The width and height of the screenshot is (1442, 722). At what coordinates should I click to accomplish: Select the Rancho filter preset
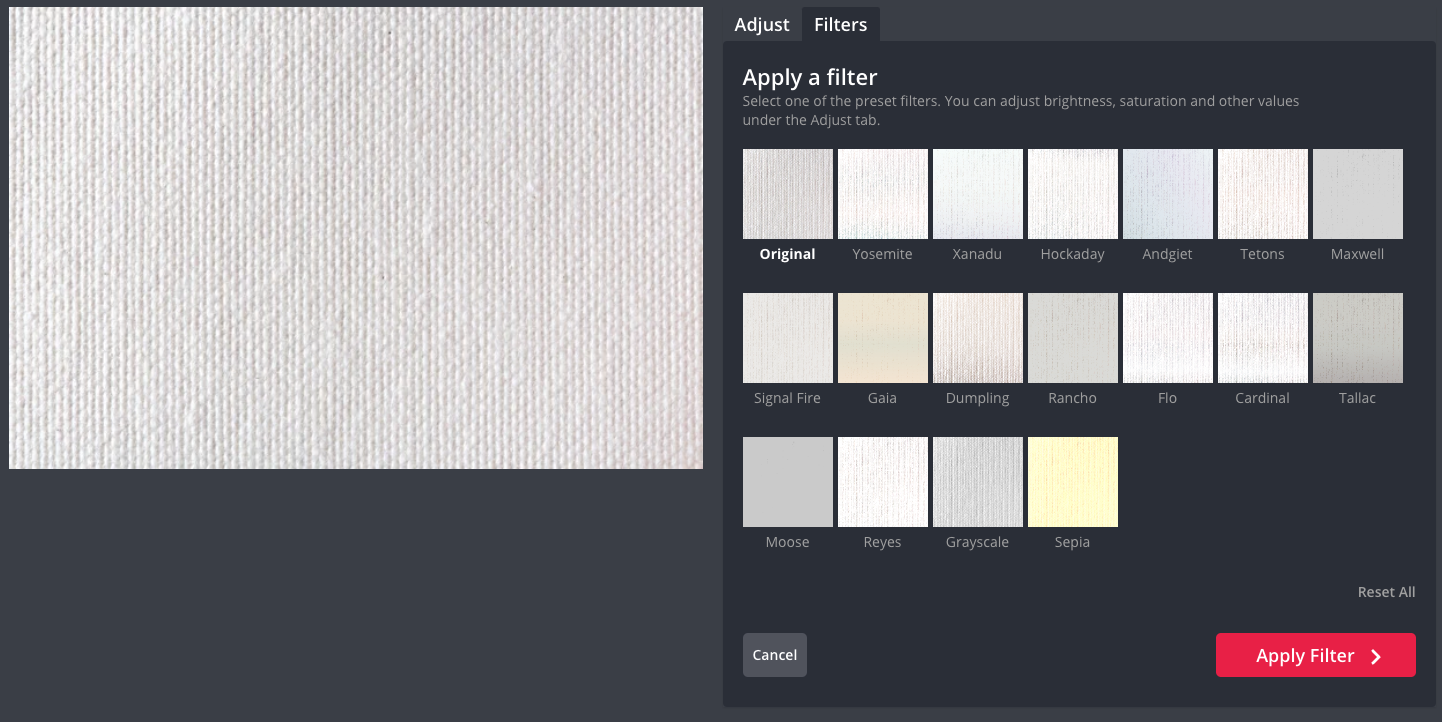1072,338
